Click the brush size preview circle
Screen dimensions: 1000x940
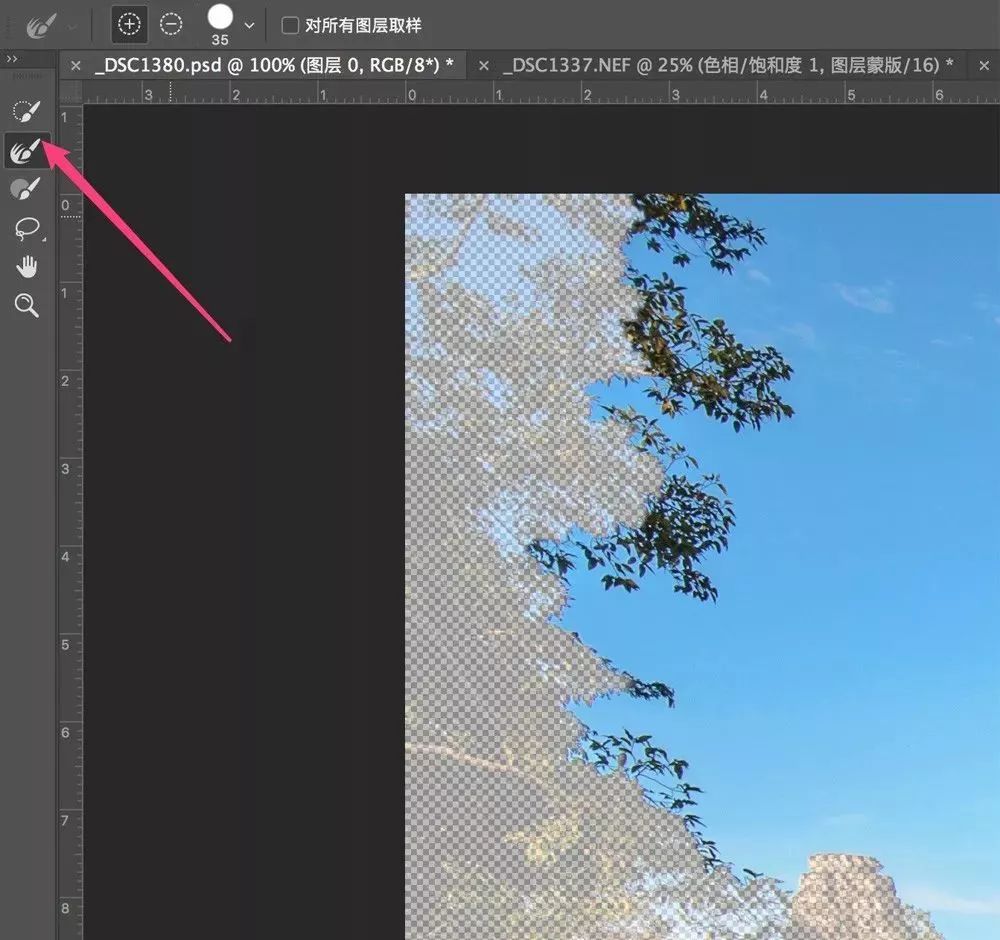pyautogui.click(x=222, y=18)
